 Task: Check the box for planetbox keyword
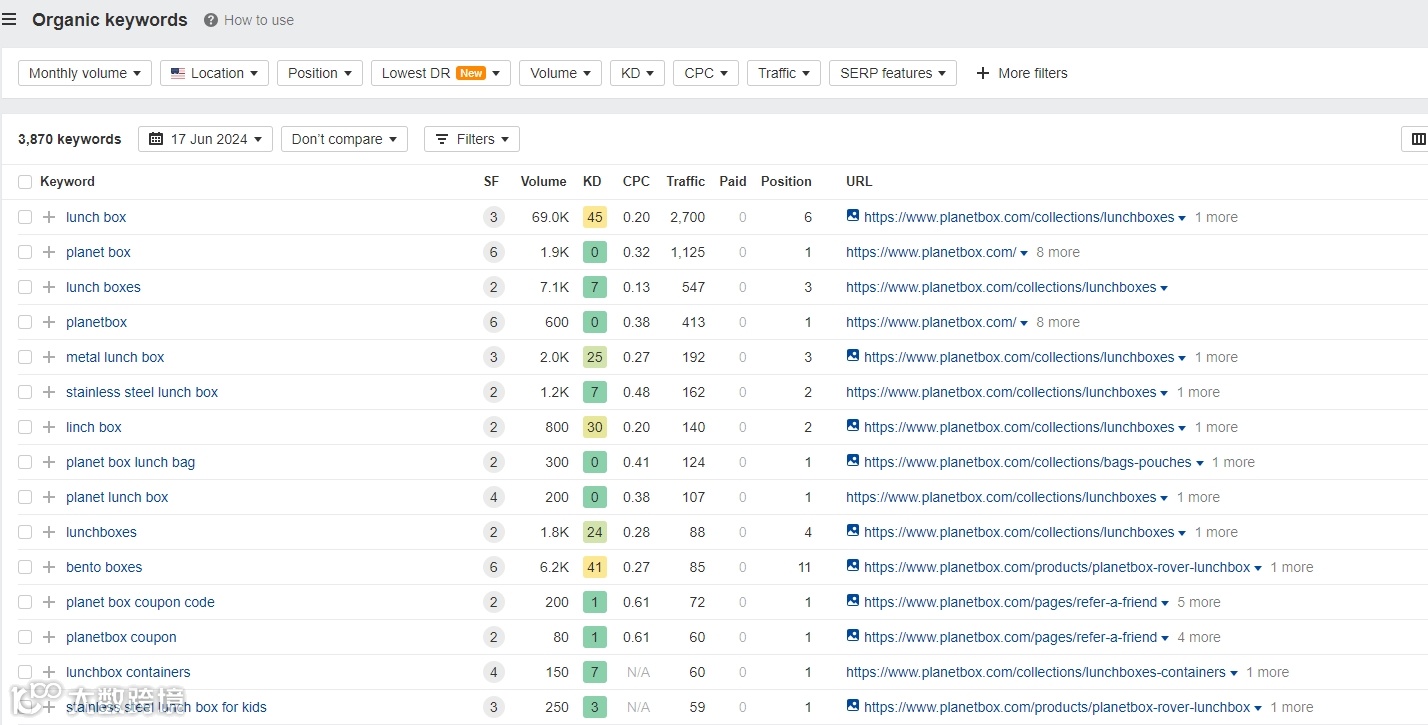(x=25, y=322)
